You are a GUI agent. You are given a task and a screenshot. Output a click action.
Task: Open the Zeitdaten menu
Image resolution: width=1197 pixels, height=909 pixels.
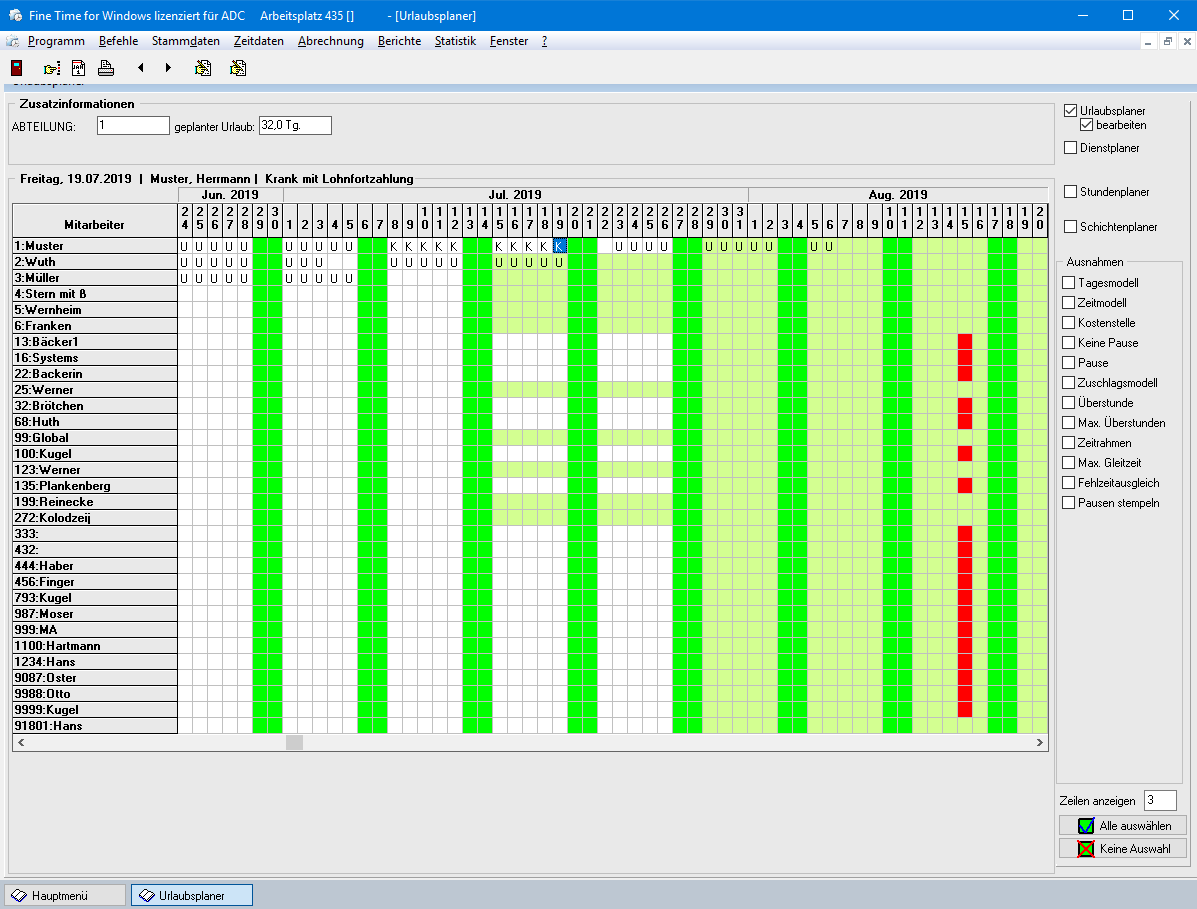[x=259, y=41]
